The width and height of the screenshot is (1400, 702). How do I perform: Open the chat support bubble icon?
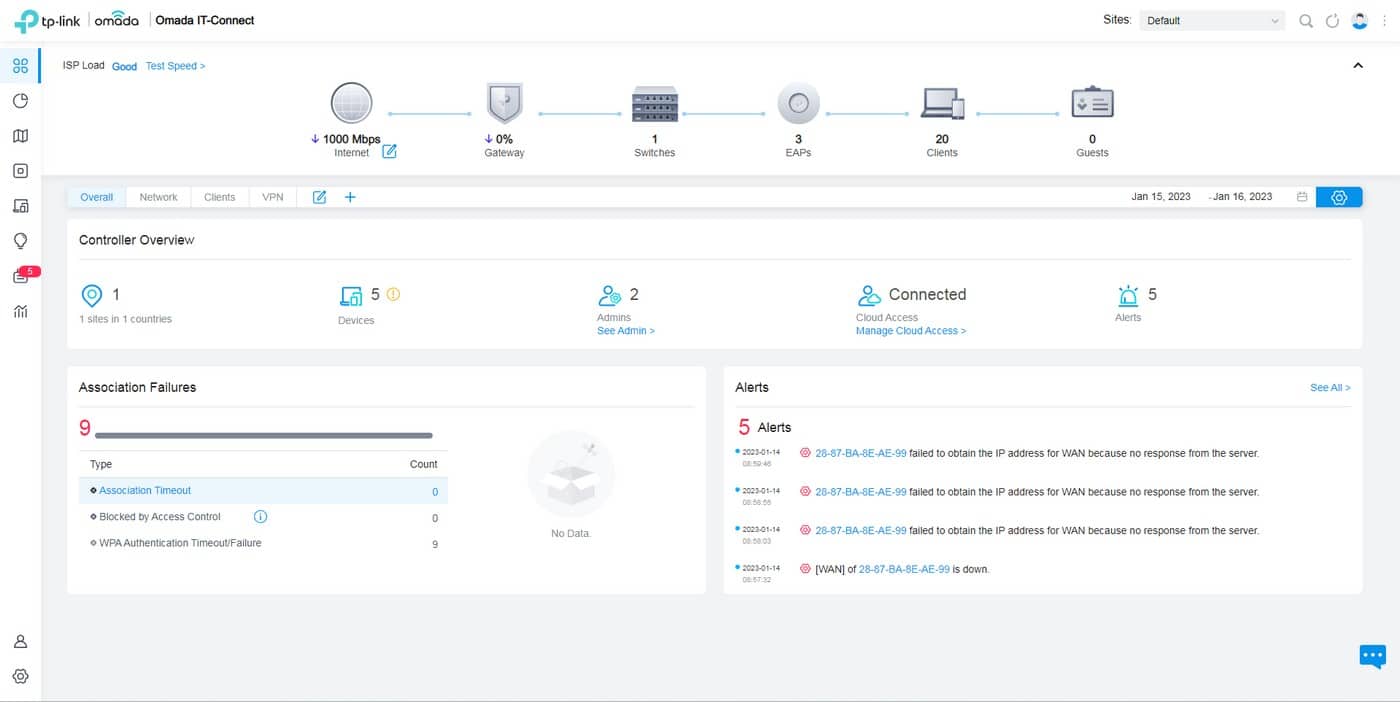pos(1372,656)
